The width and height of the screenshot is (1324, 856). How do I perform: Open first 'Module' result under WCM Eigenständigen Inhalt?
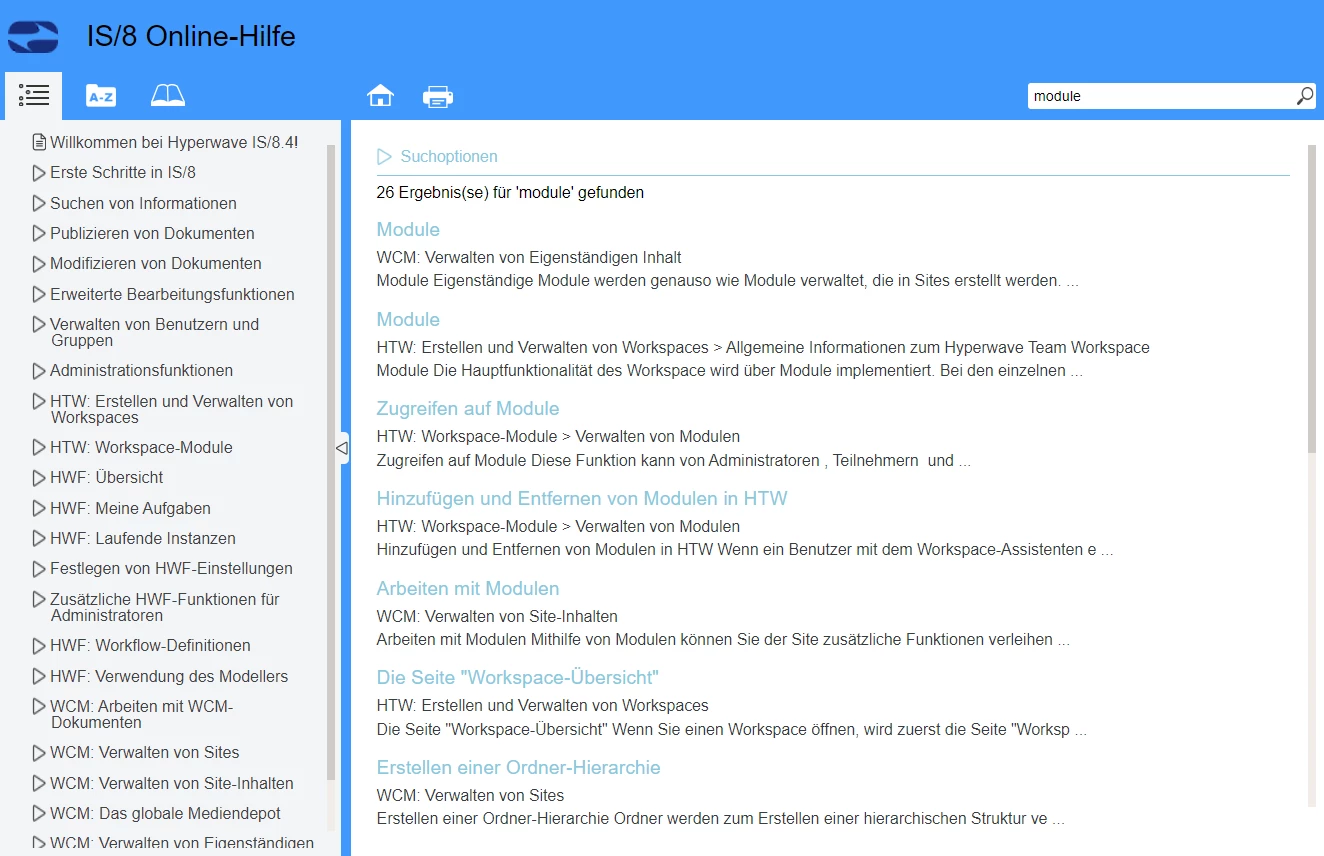tap(408, 229)
